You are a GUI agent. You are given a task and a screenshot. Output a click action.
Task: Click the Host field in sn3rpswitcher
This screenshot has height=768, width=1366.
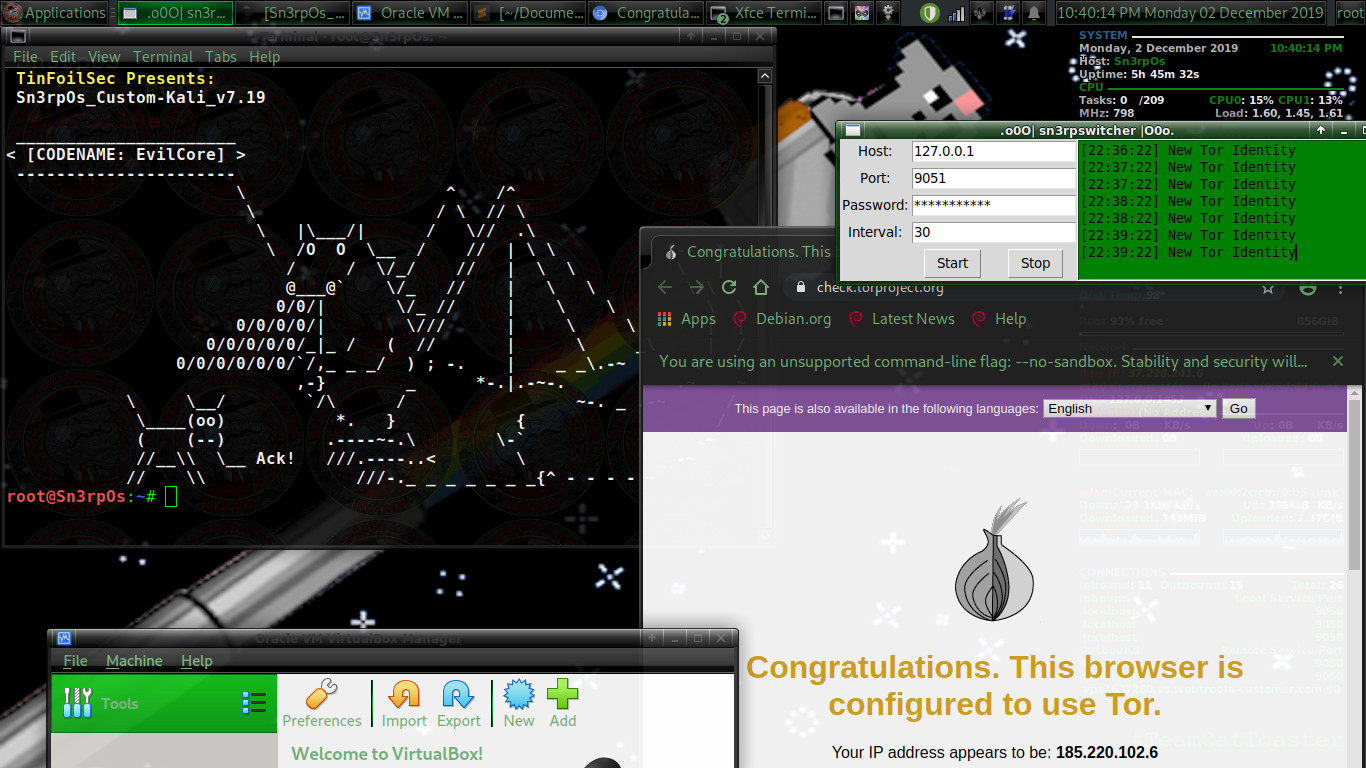[993, 152]
